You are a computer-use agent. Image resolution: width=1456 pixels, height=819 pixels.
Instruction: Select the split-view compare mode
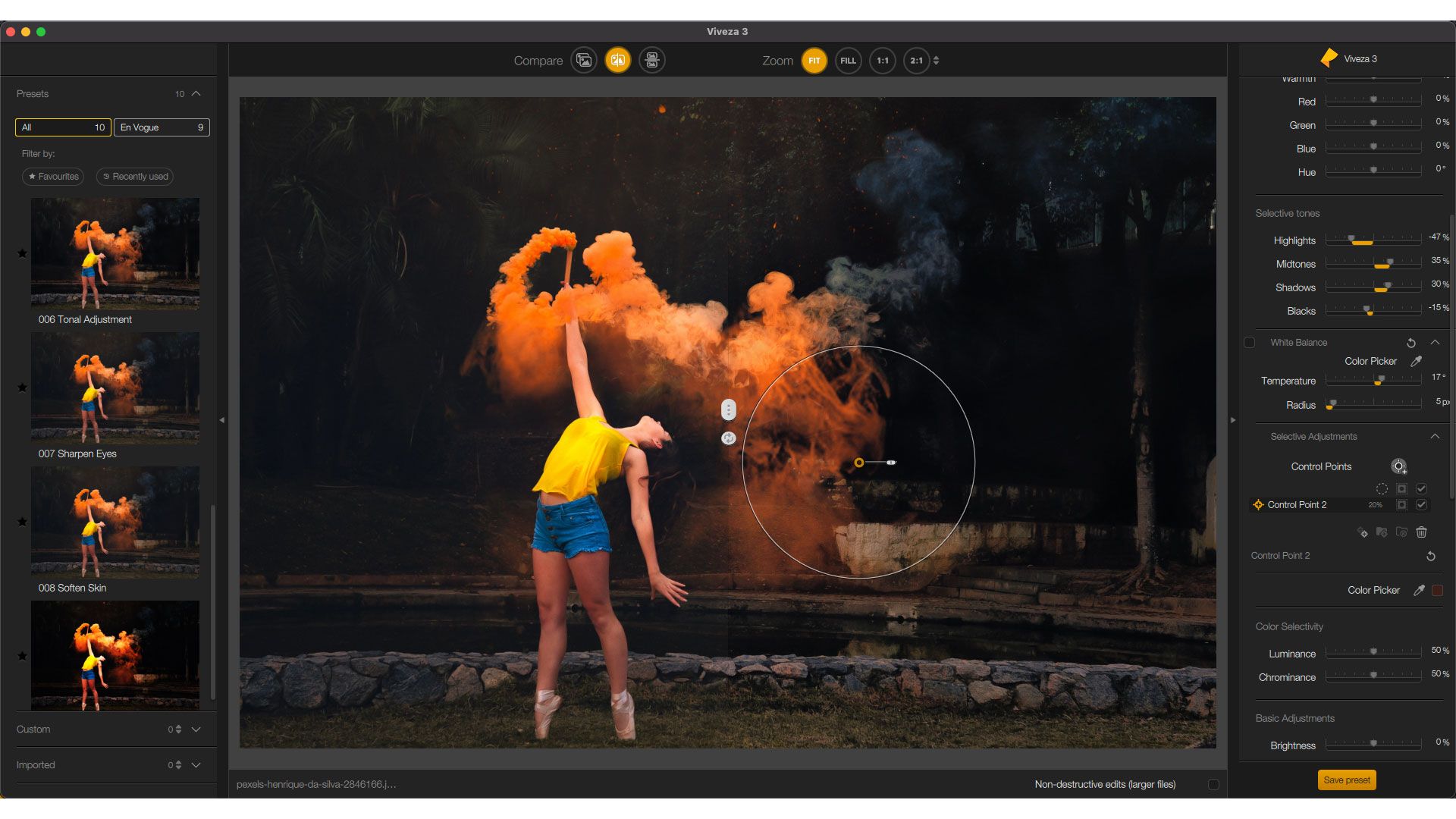617,61
